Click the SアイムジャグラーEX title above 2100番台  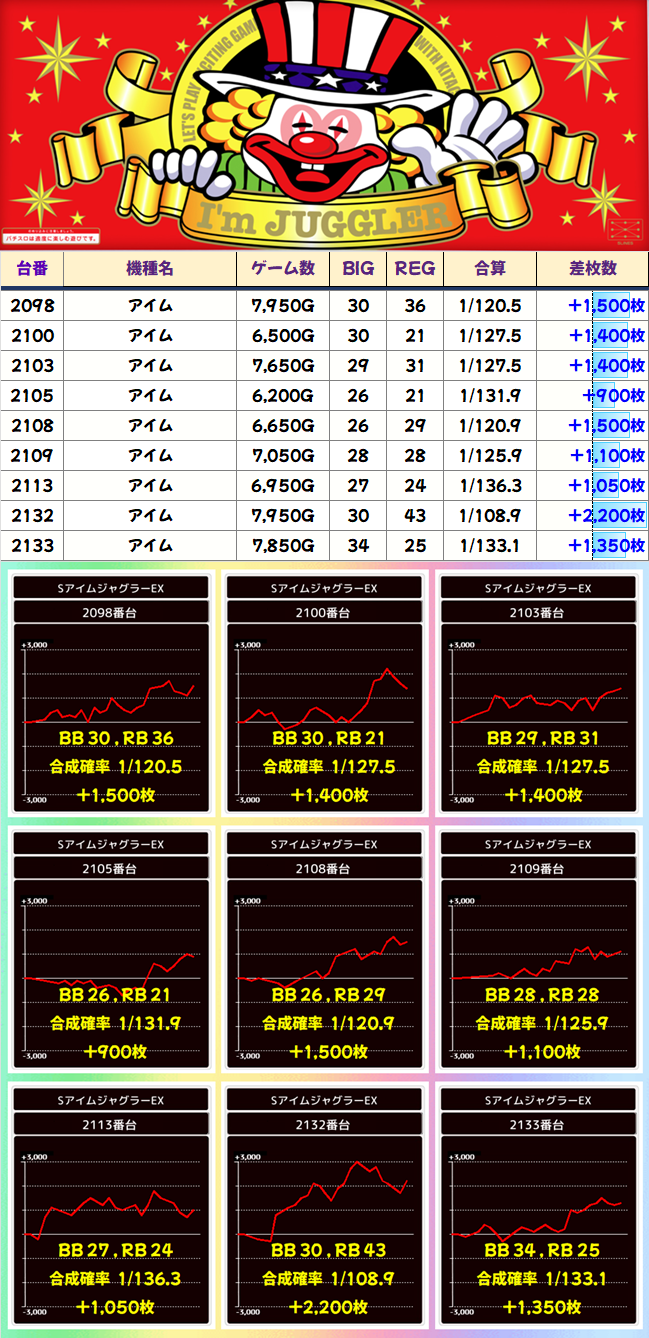pyautogui.click(x=324, y=588)
